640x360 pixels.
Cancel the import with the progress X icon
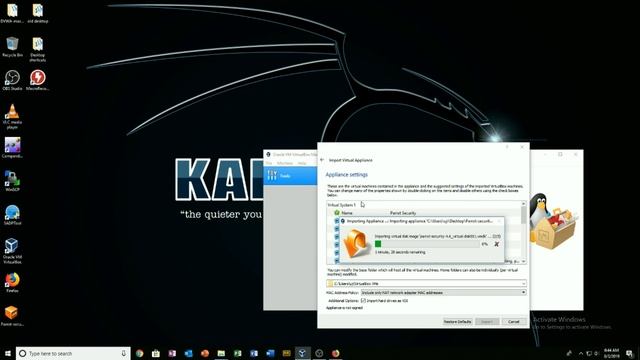496,244
